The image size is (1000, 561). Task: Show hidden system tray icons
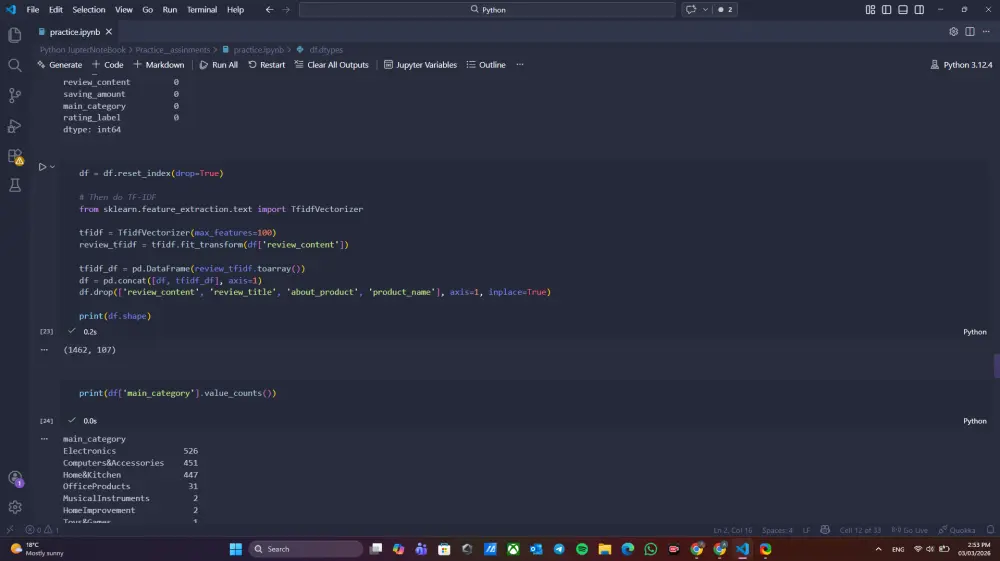(x=878, y=549)
